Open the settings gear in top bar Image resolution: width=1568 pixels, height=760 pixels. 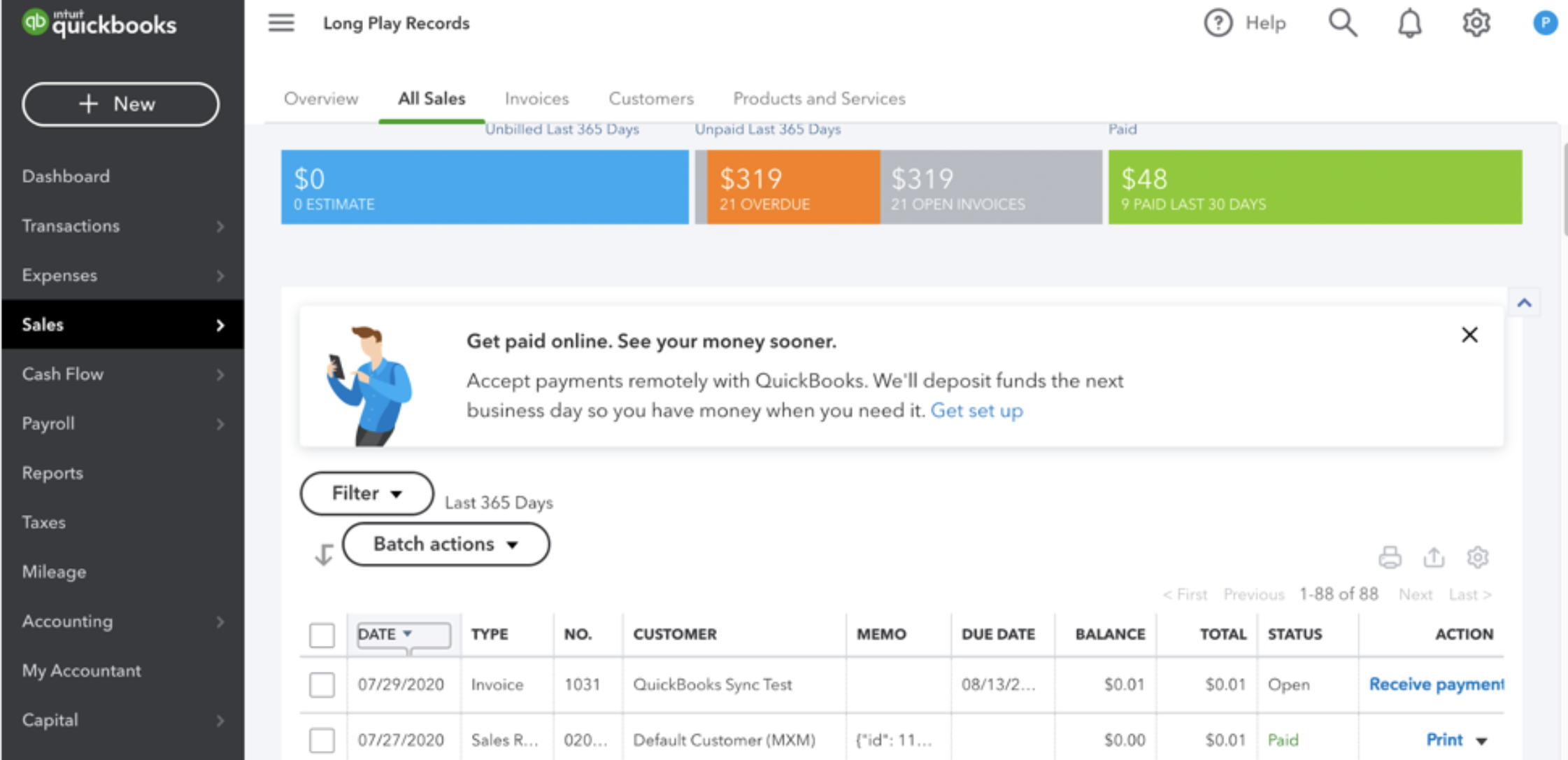pyautogui.click(x=1476, y=23)
